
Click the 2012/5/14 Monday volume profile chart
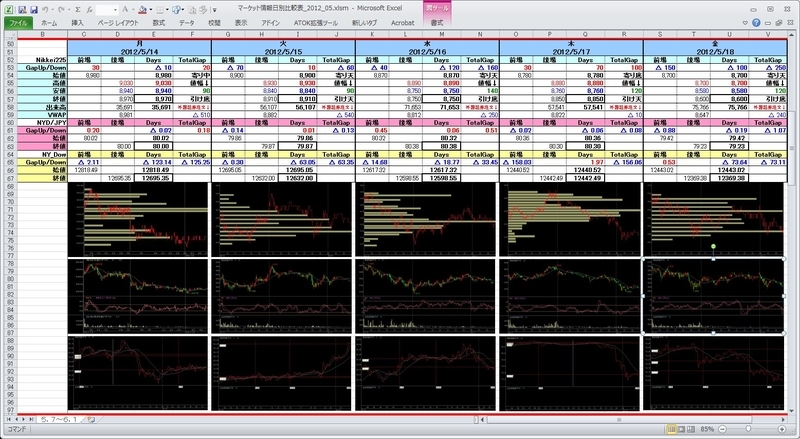coord(138,220)
